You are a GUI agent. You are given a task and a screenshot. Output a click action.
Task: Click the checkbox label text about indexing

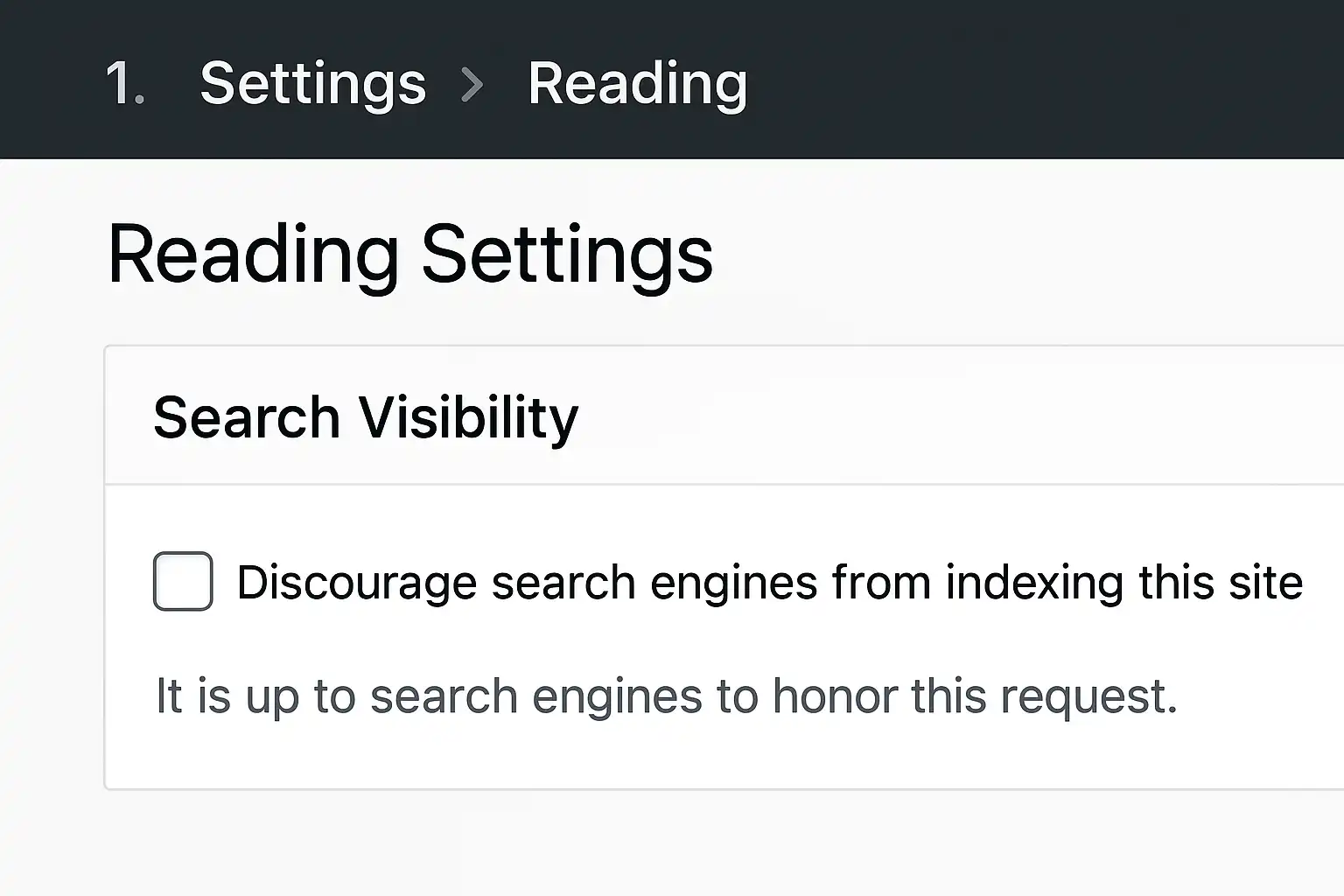[x=770, y=581]
